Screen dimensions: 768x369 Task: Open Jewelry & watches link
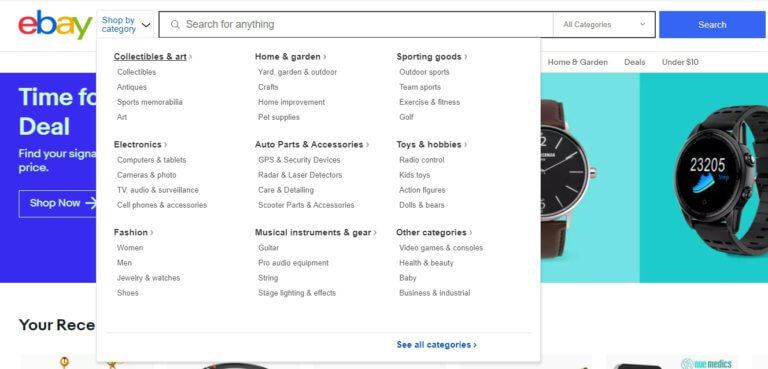click(x=148, y=278)
